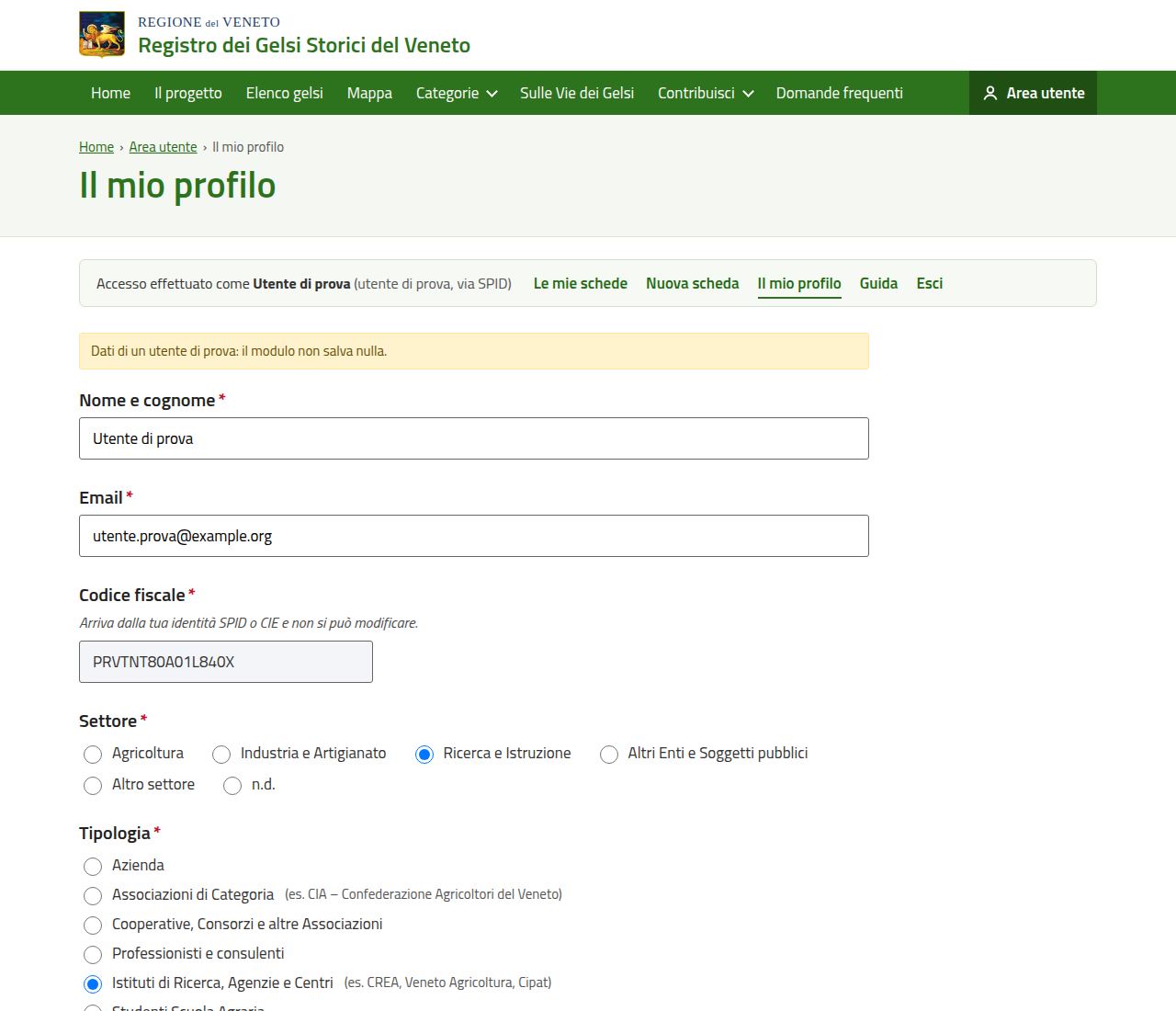This screenshot has width=1176, height=1011.
Task: Click the 'Dati di un utente di prova' notice
Action: coord(474,351)
